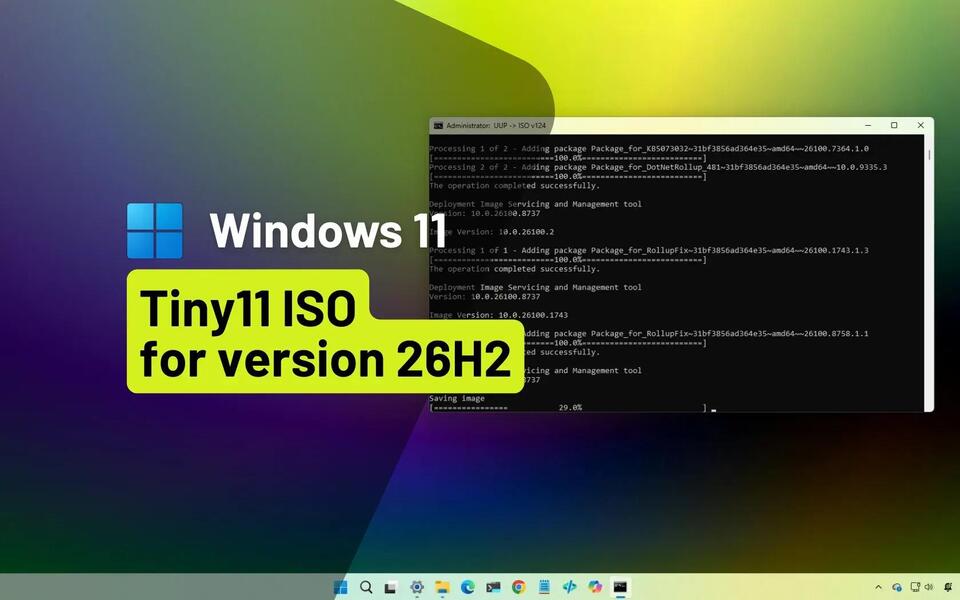The height and width of the screenshot is (600, 960).
Task: Click the 'Saving image' line
Action: click(x=457, y=398)
